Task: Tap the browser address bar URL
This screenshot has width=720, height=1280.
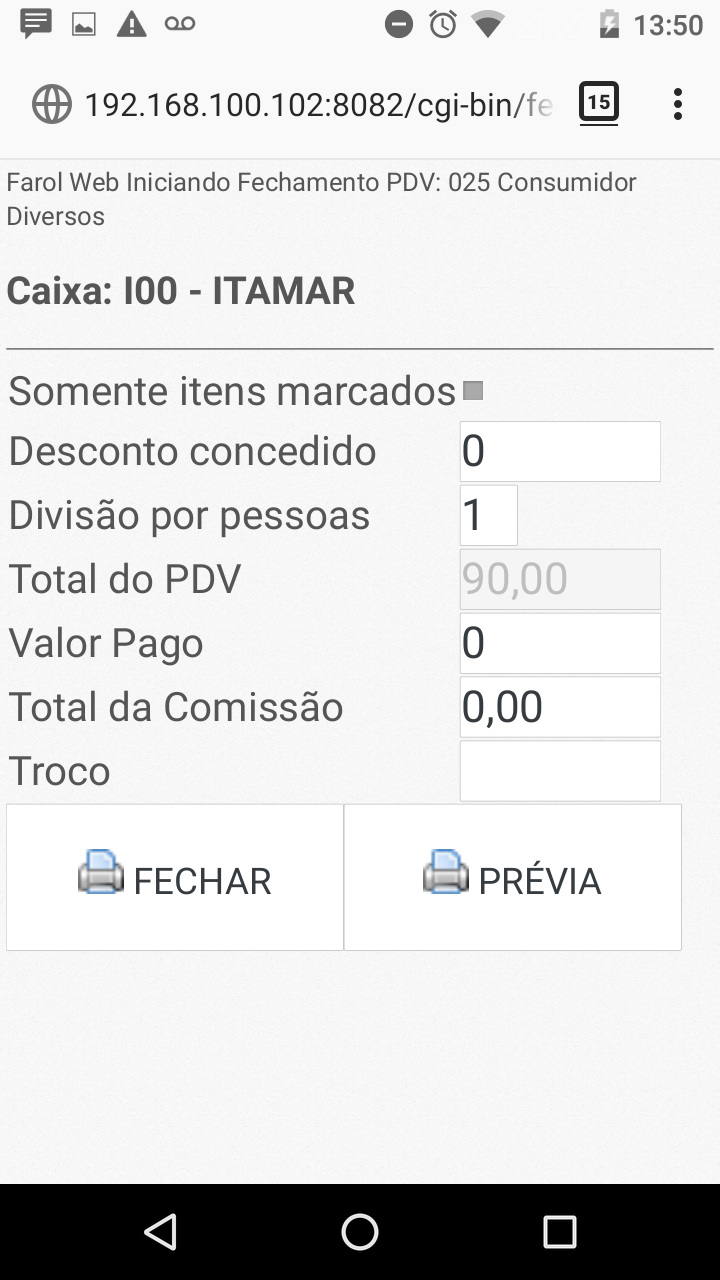Action: [x=318, y=104]
